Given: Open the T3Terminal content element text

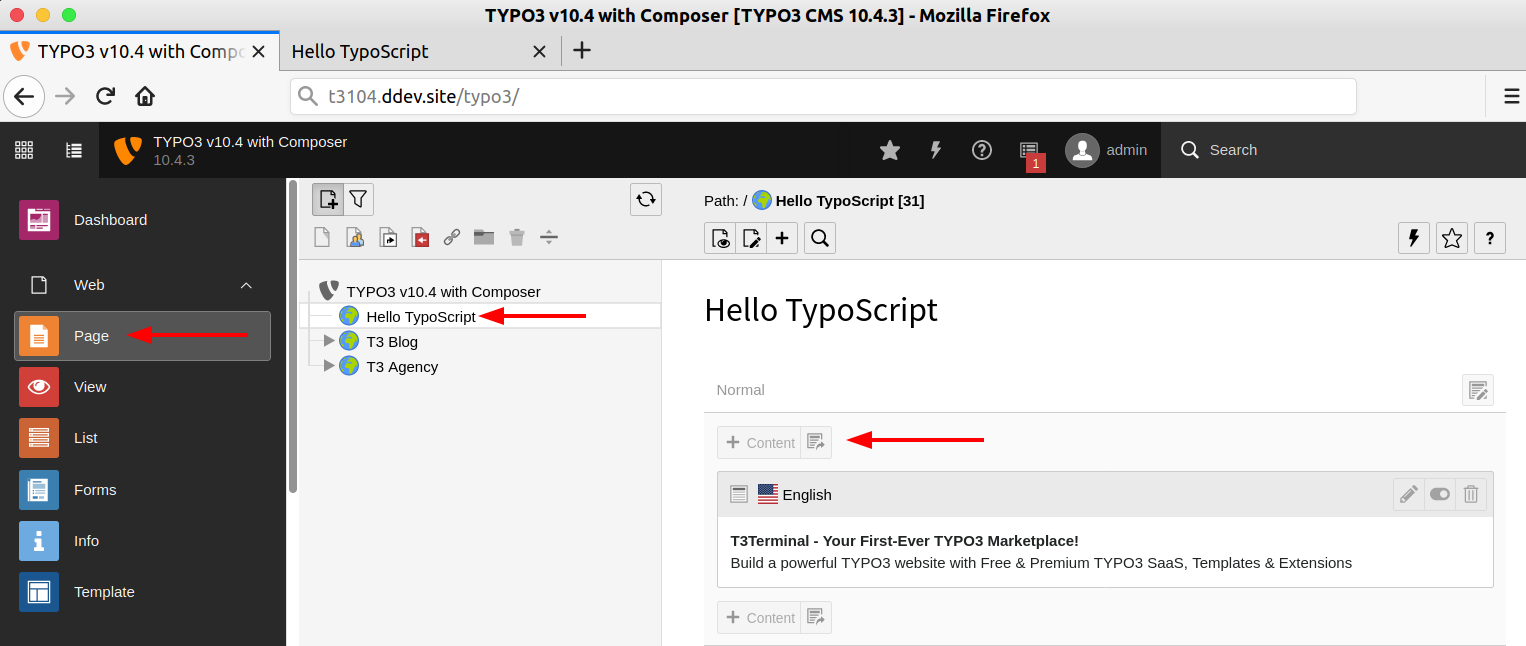Looking at the screenshot, I should tap(1041, 552).
